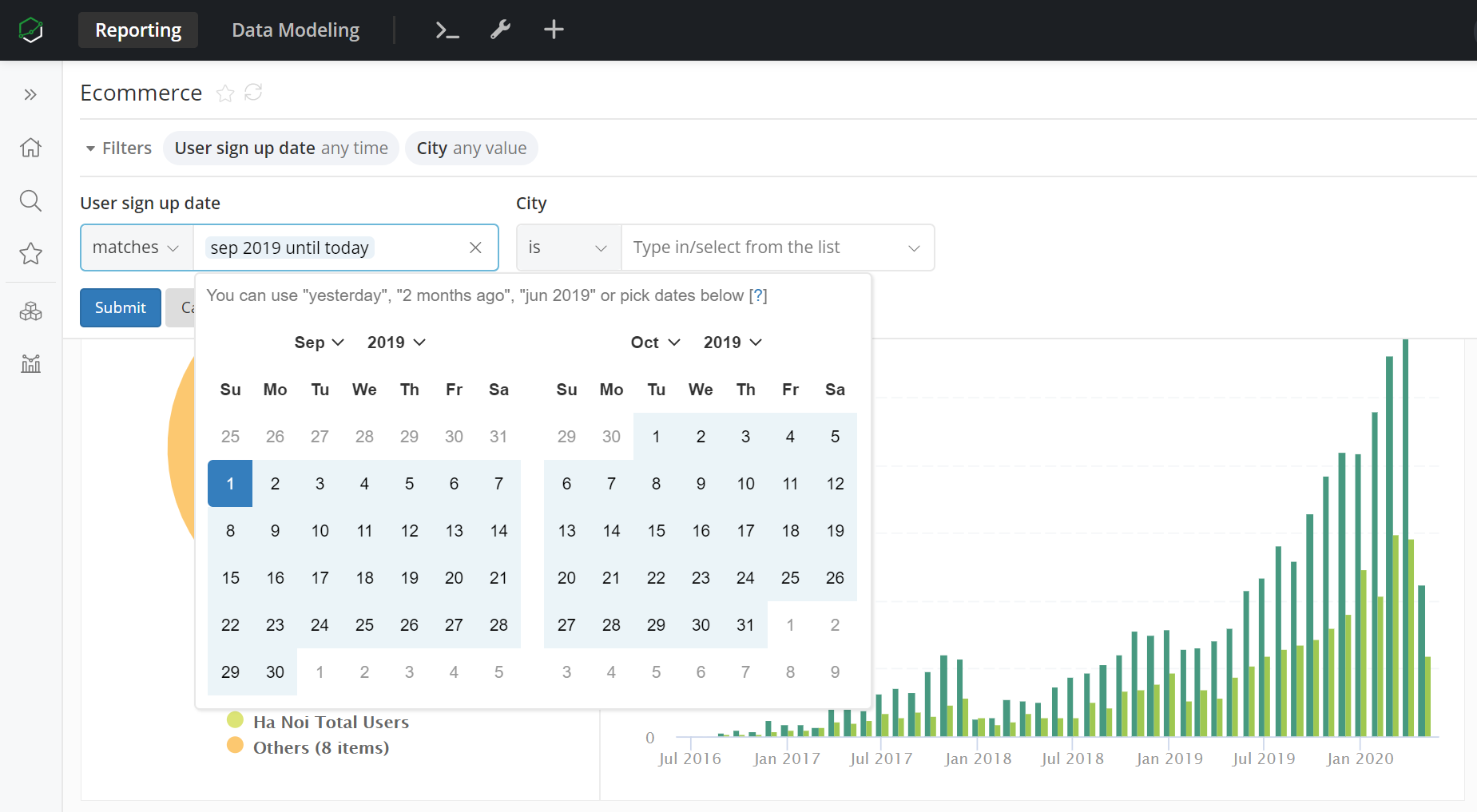The height and width of the screenshot is (812, 1477).
Task: Click the plus icon to create new
Action: point(554,30)
